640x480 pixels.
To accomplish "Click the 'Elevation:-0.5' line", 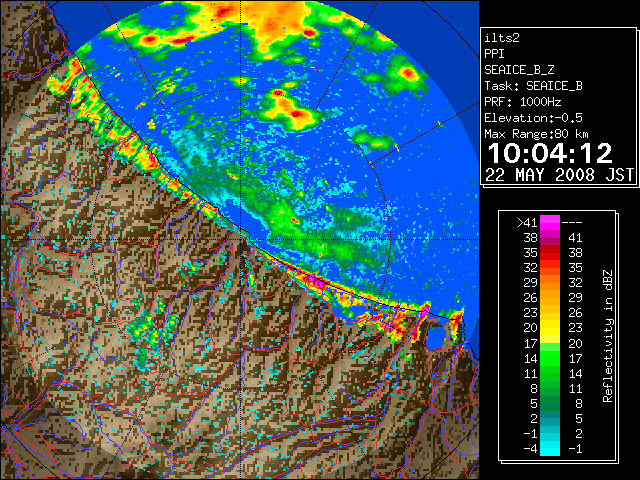I will pos(533,118).
